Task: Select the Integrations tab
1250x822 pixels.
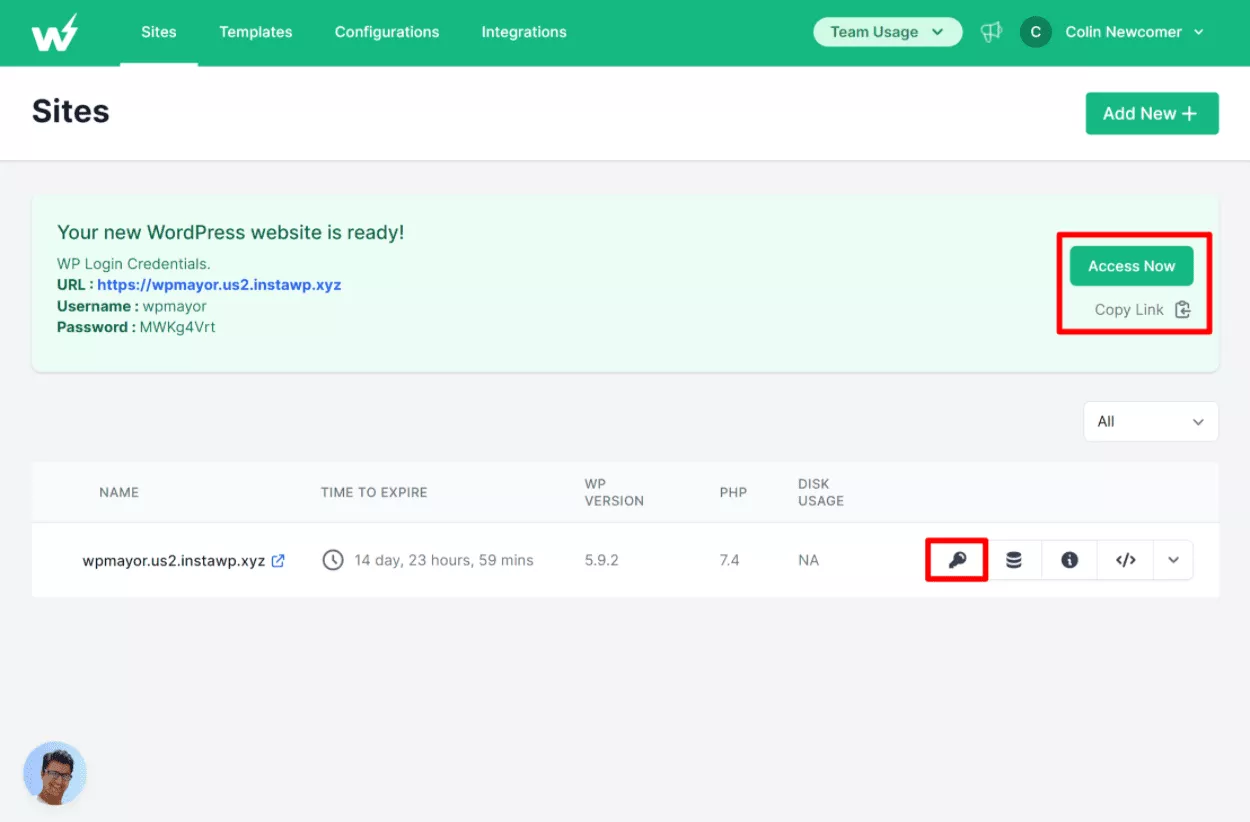Action: pos(524,32)
